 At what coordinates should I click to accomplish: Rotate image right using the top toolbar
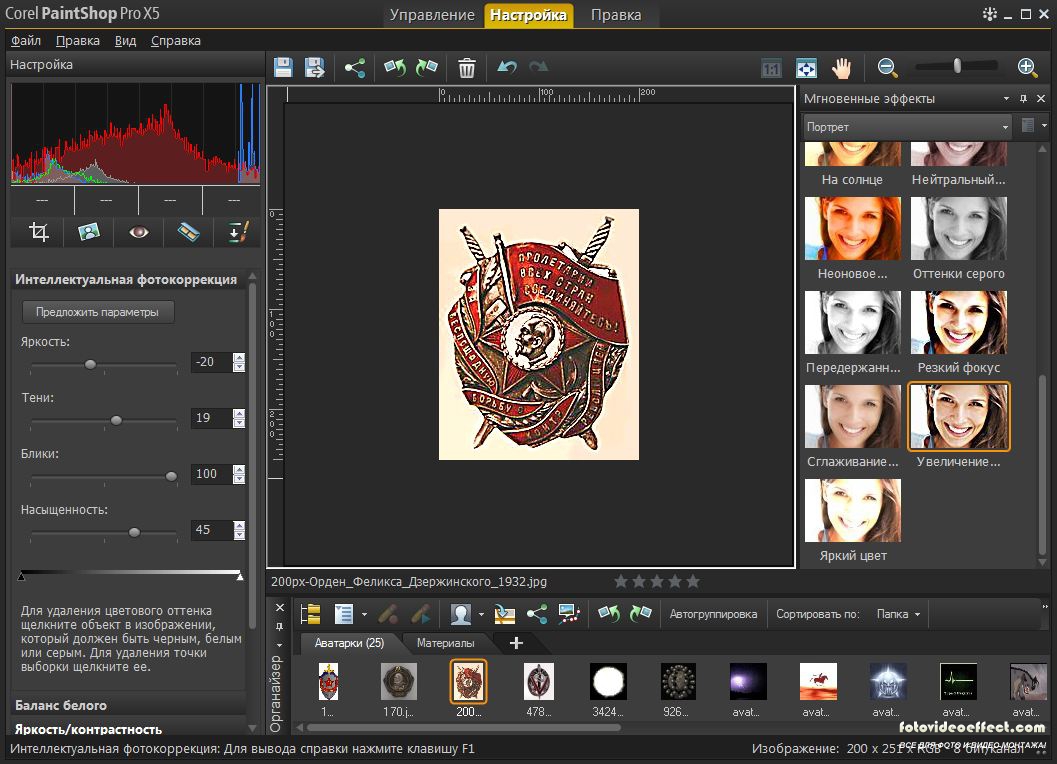coord(427,67)
